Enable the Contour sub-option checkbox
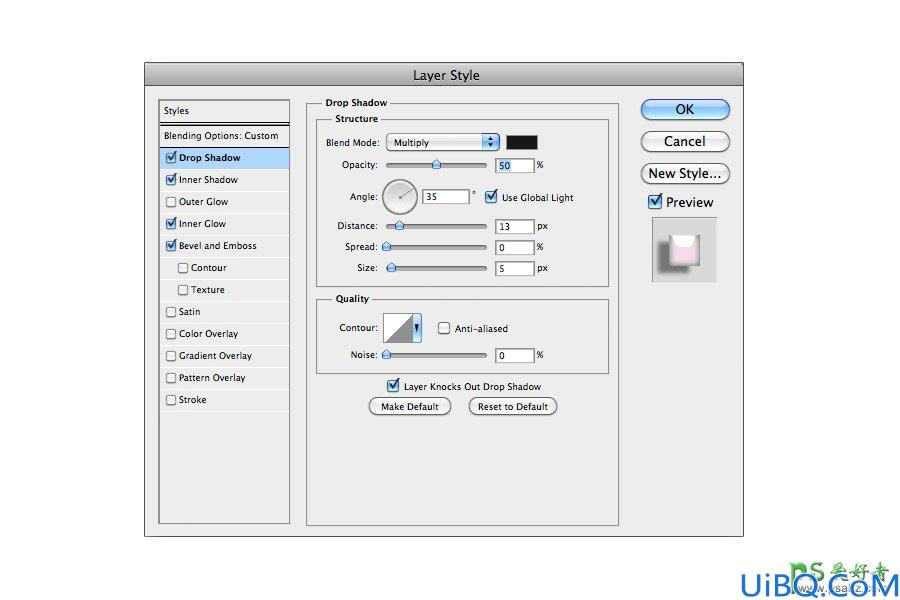900x600 pixels. [x=183, y=268]
